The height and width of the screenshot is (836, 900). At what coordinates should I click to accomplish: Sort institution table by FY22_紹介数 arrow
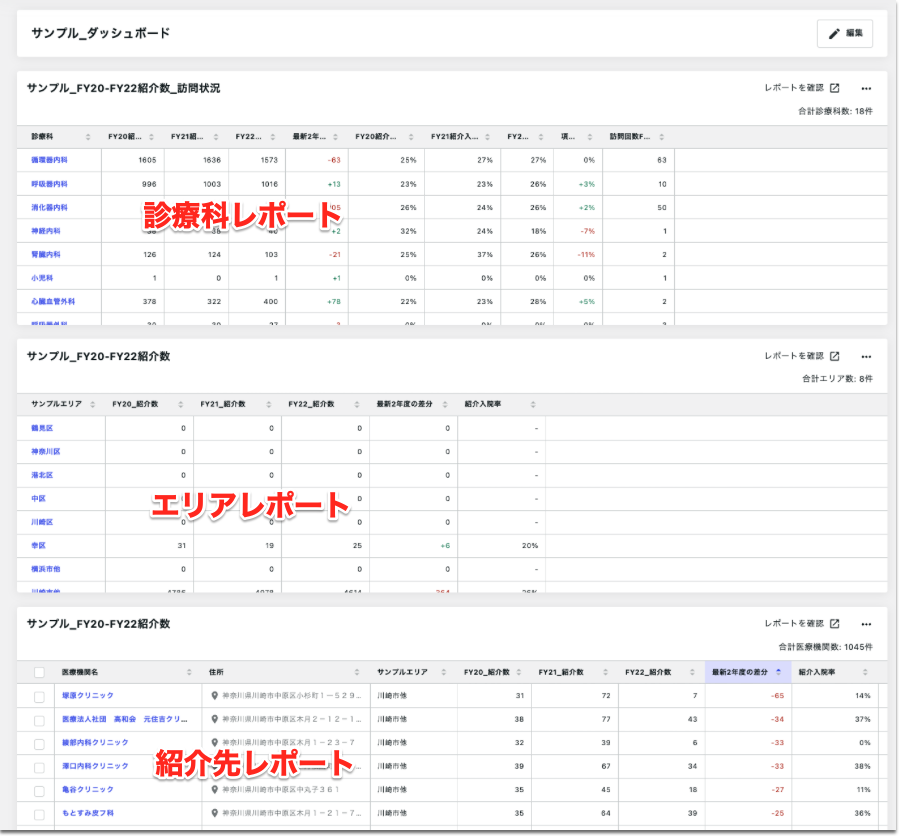(692, 672)
